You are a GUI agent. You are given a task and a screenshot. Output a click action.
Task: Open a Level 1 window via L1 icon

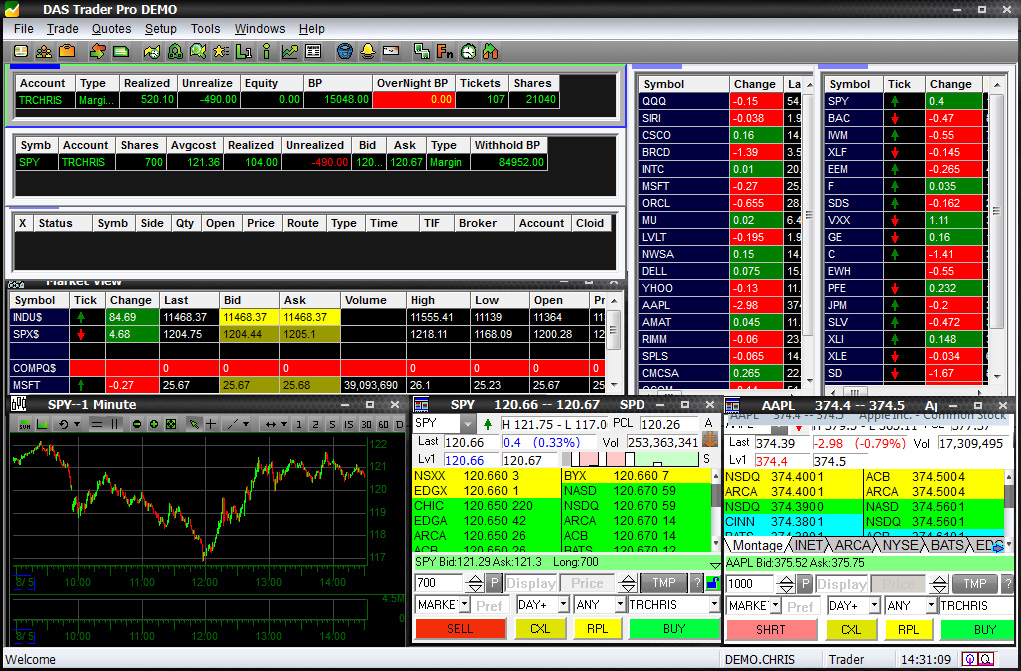click(244, 51)
